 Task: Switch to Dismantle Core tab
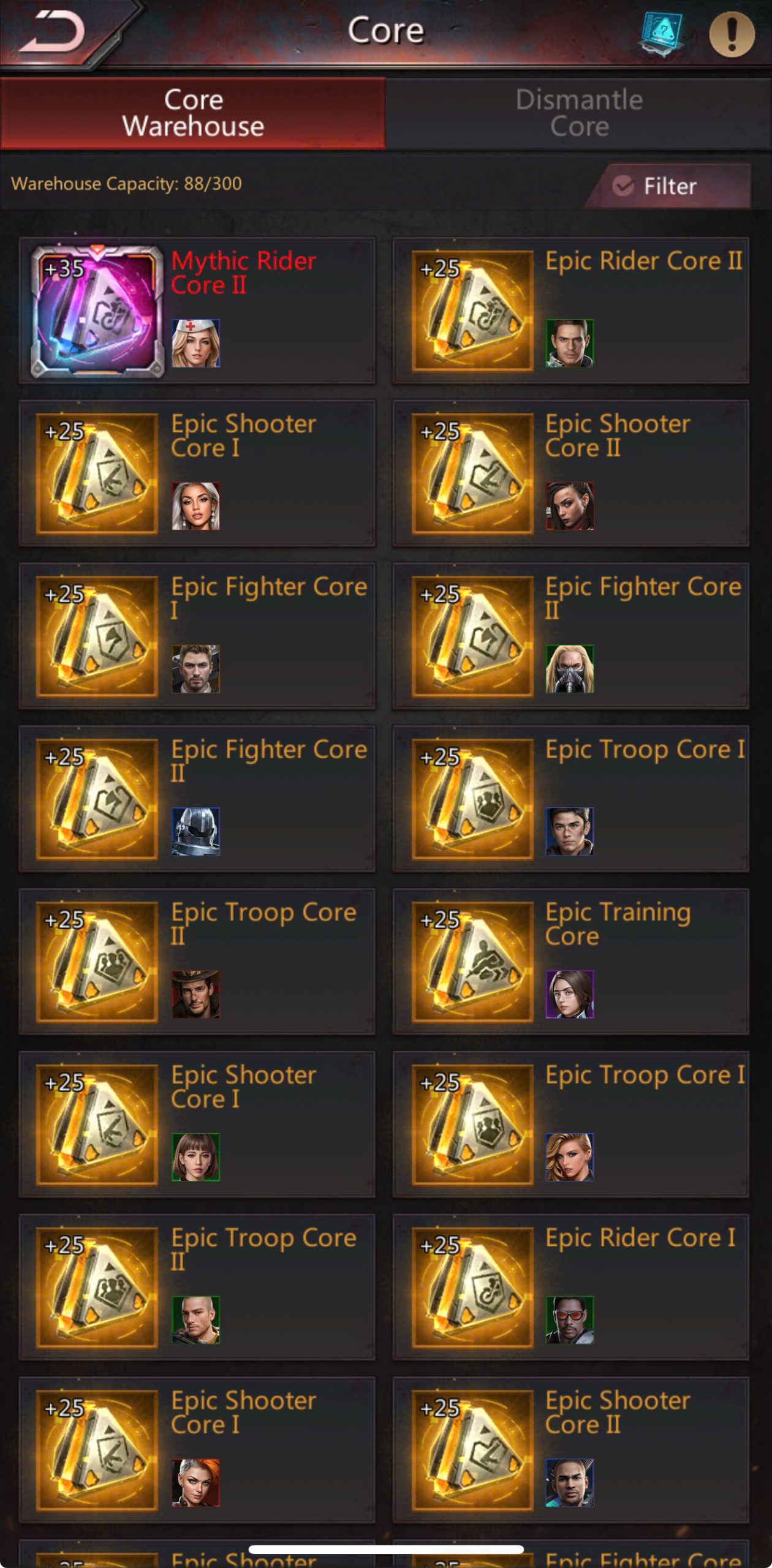point(579,113)
